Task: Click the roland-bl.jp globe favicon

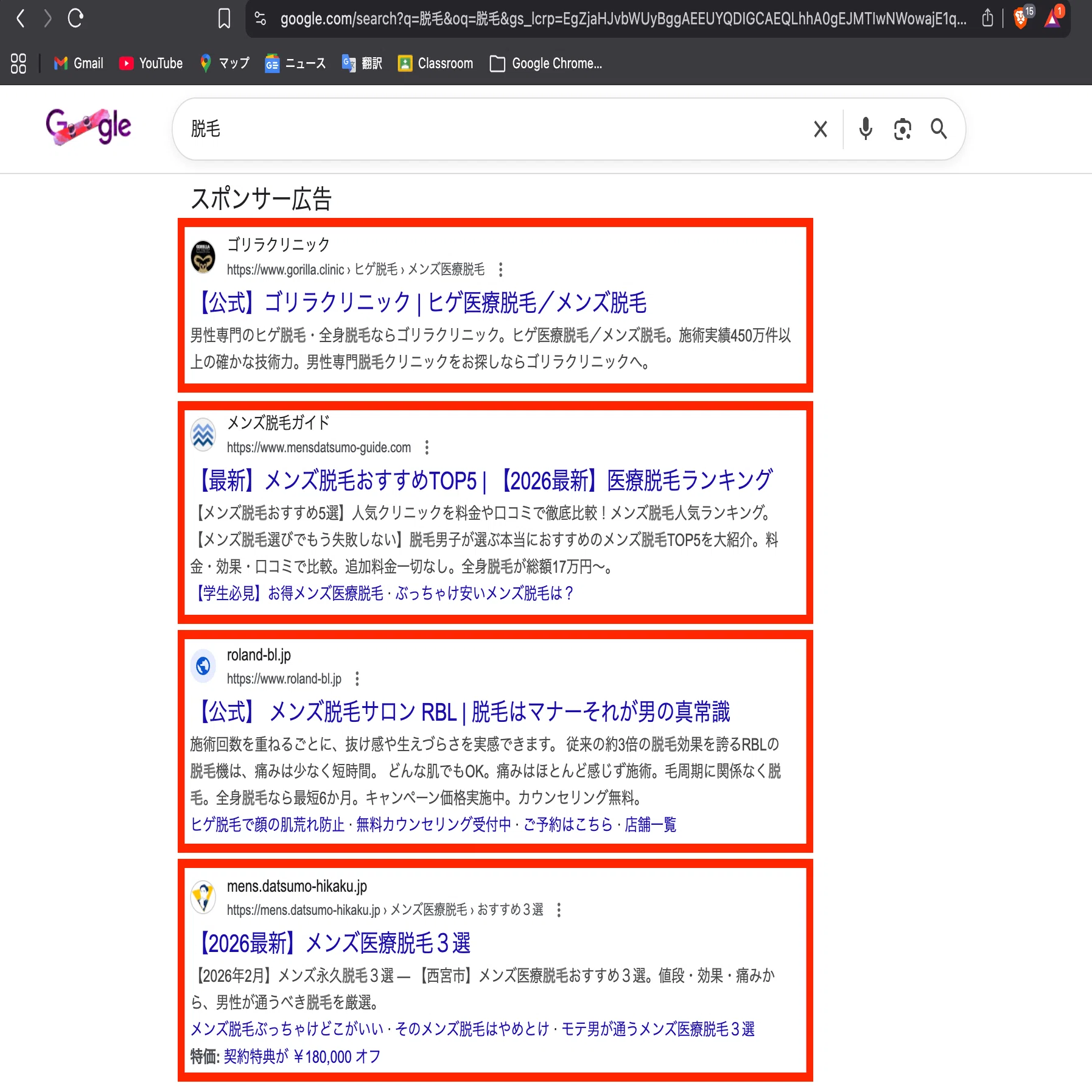Action: [203, 666]
